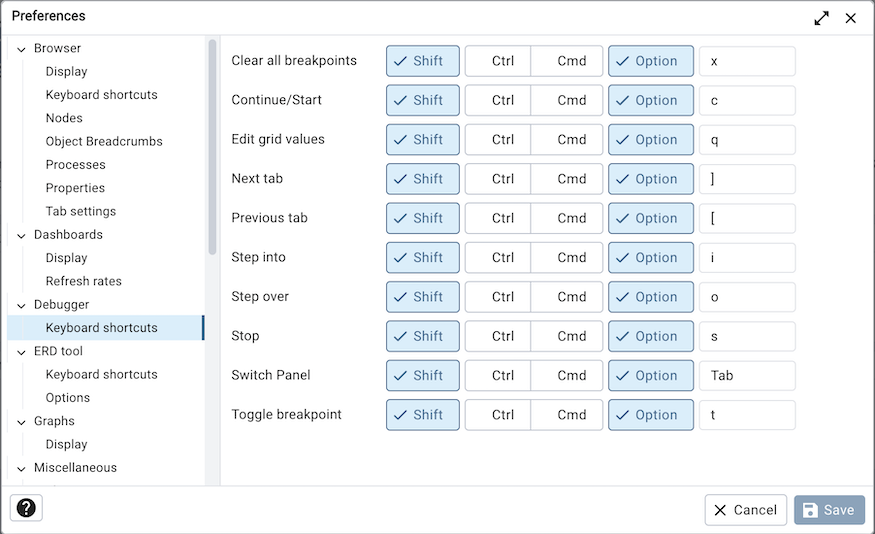Image resolution: width=875 pixels, height=534 pixels.
Task: Enable Ctrl for Continue/Start shortcut
Action: [498, 100]
